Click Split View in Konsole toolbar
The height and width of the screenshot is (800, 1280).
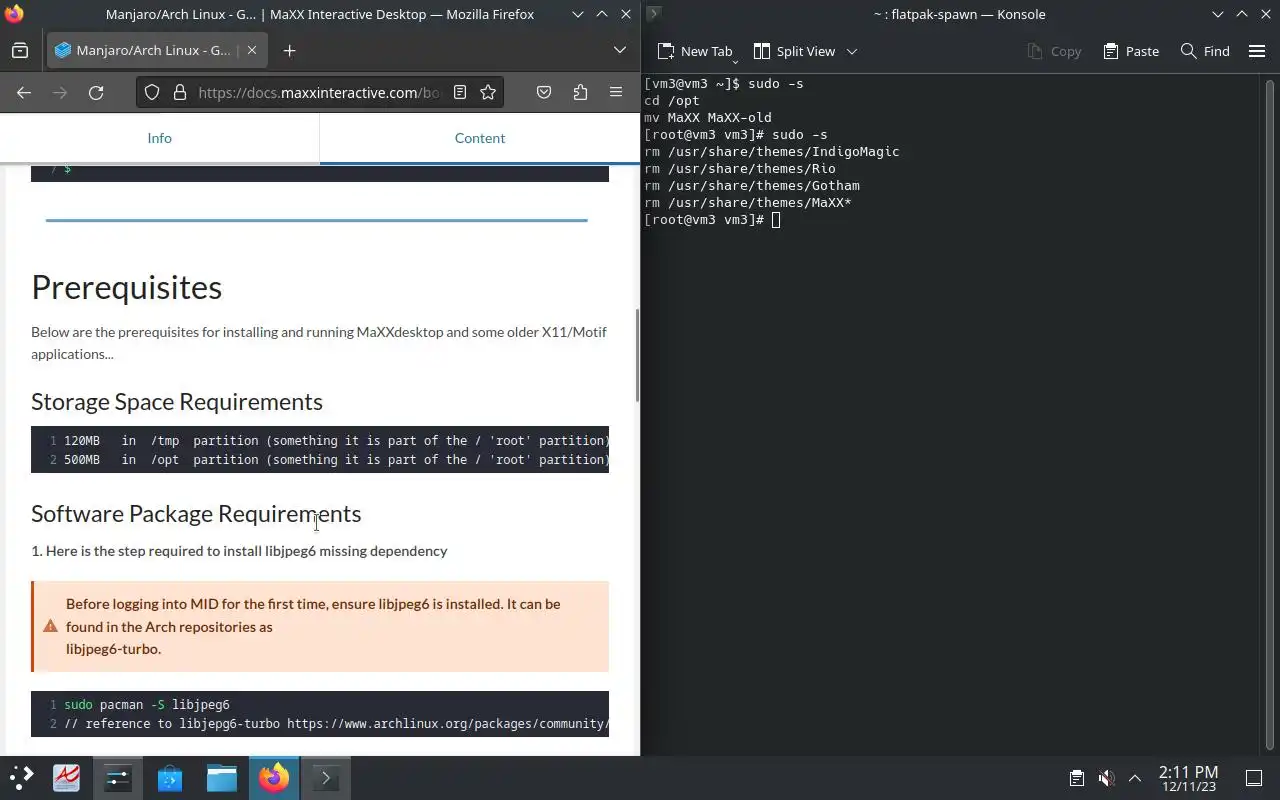(795, 51)
